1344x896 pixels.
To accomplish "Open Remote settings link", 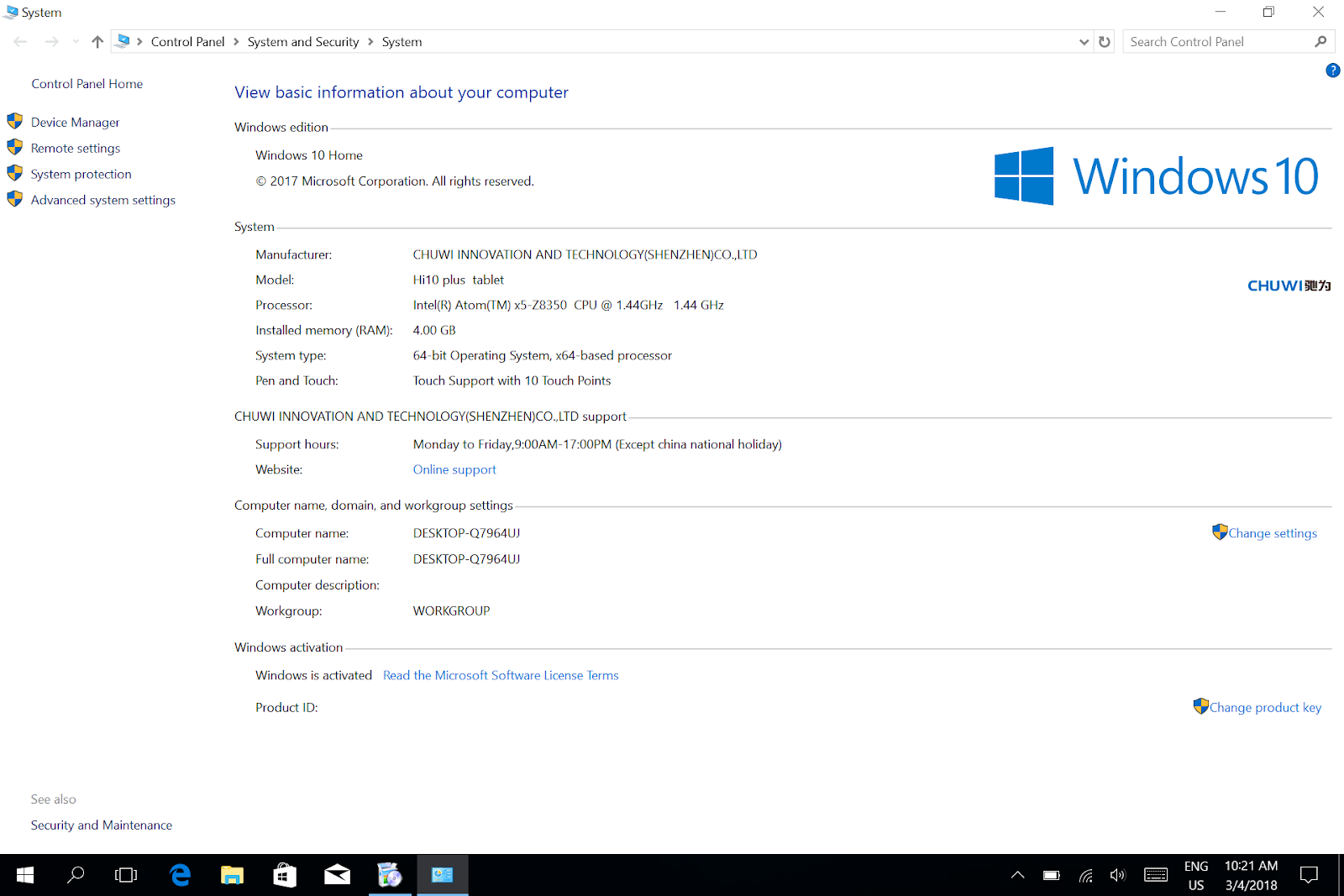I will pyautogui.click(x=76, y=149).
